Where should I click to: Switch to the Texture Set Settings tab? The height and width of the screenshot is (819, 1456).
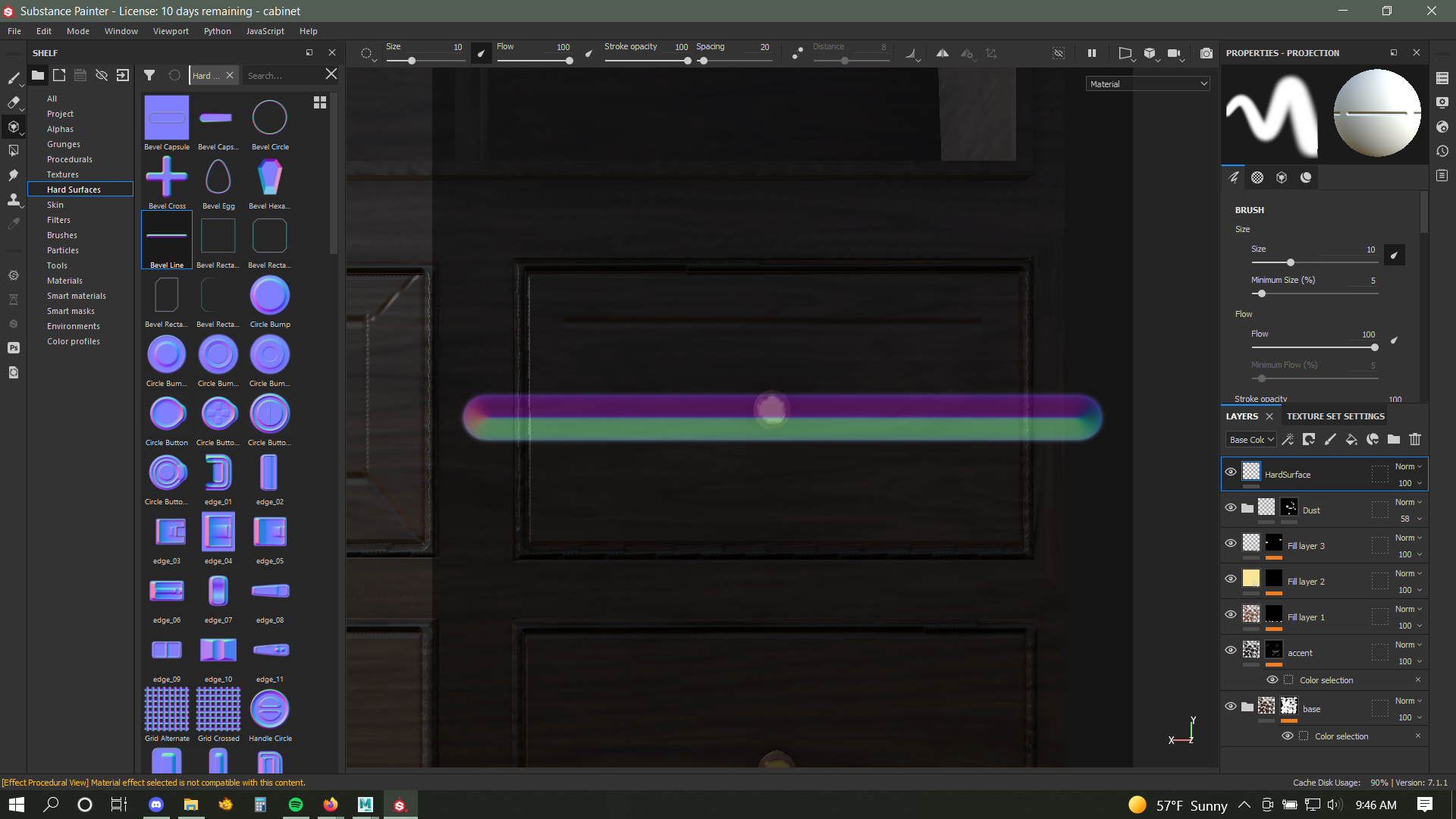(1335, 416)
